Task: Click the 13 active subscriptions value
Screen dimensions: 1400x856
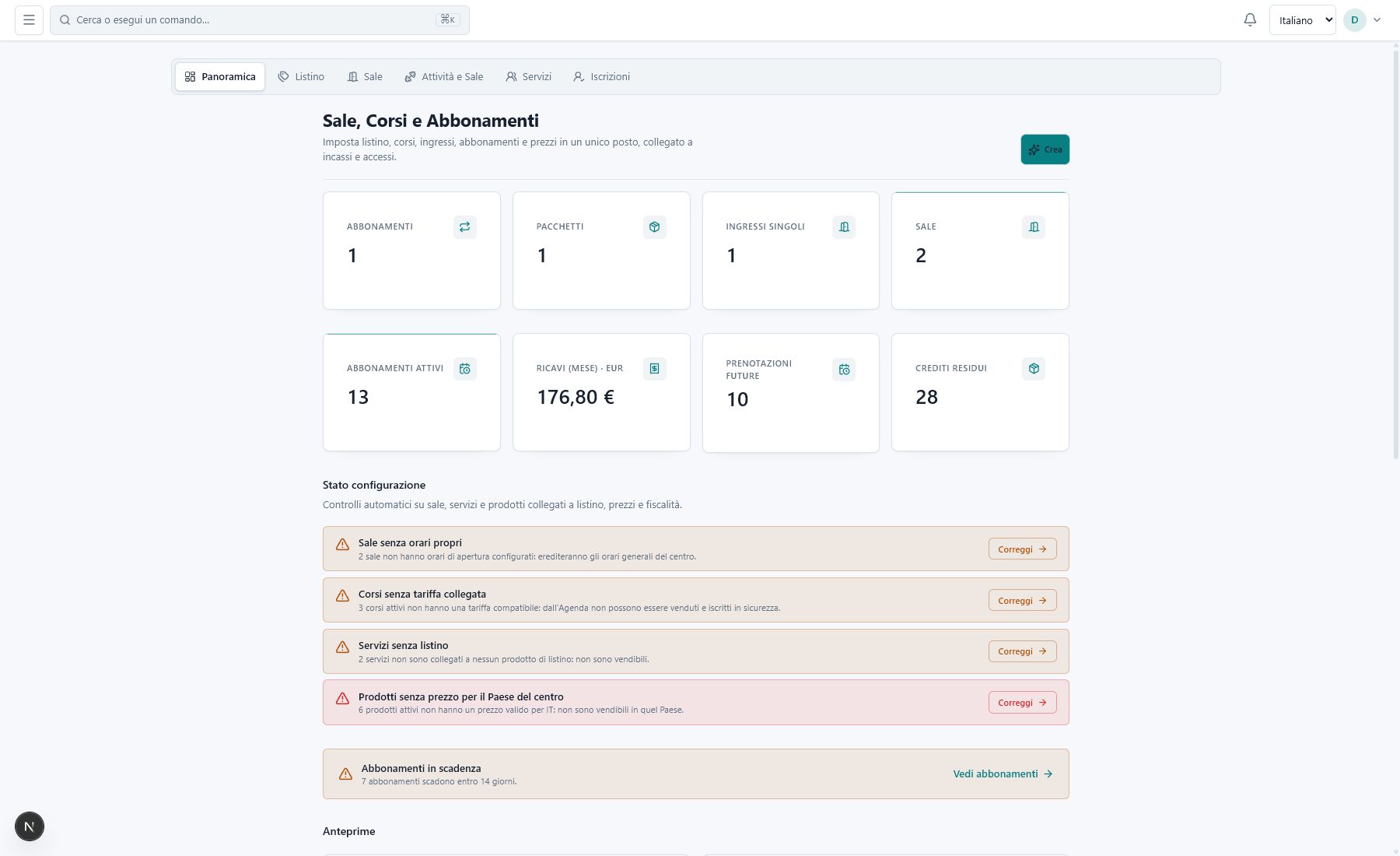Action: 358,398
